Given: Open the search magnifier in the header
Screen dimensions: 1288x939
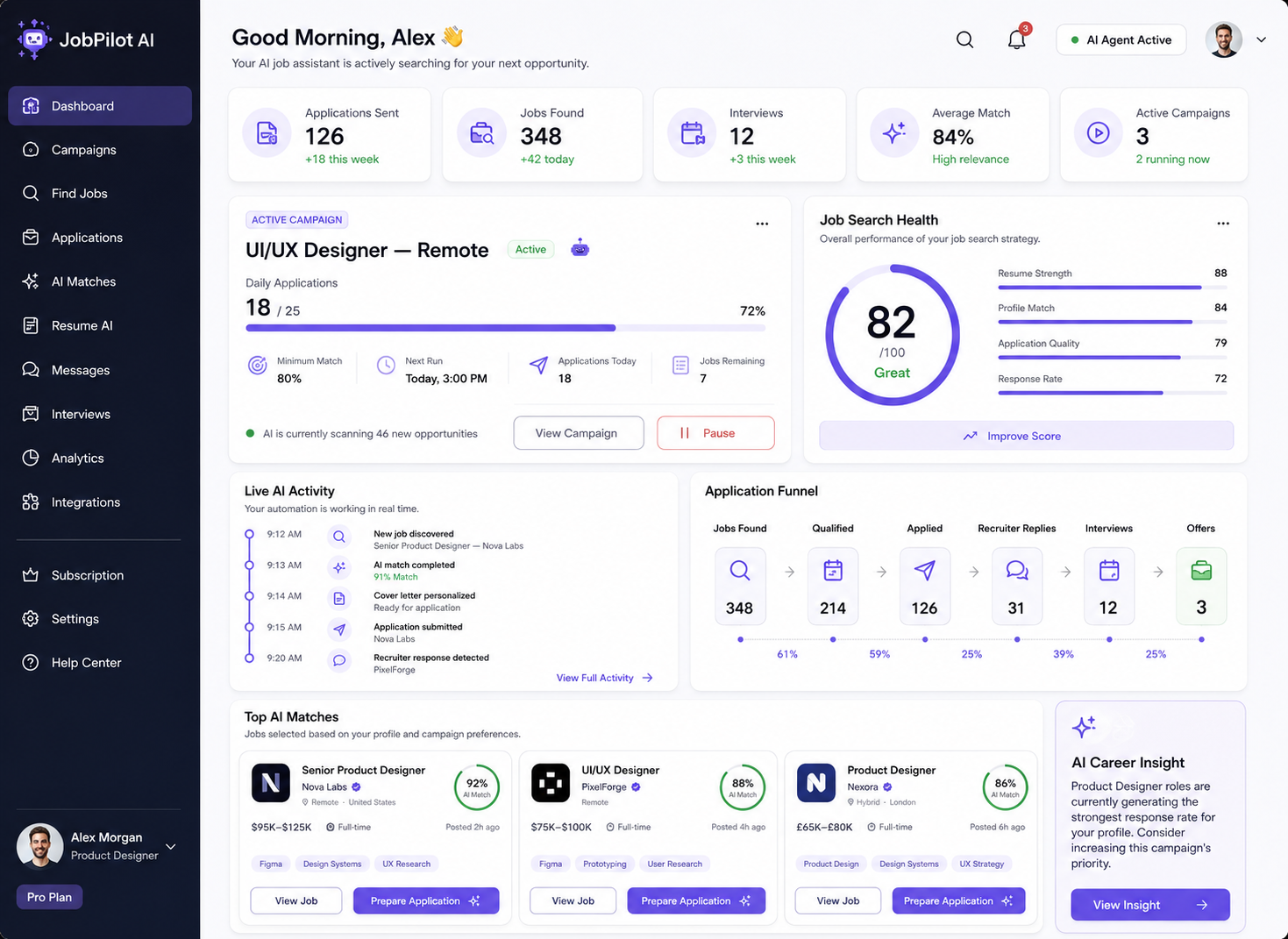Looking at the screenshot, I should pyautogui.click(x=964, y=39).
